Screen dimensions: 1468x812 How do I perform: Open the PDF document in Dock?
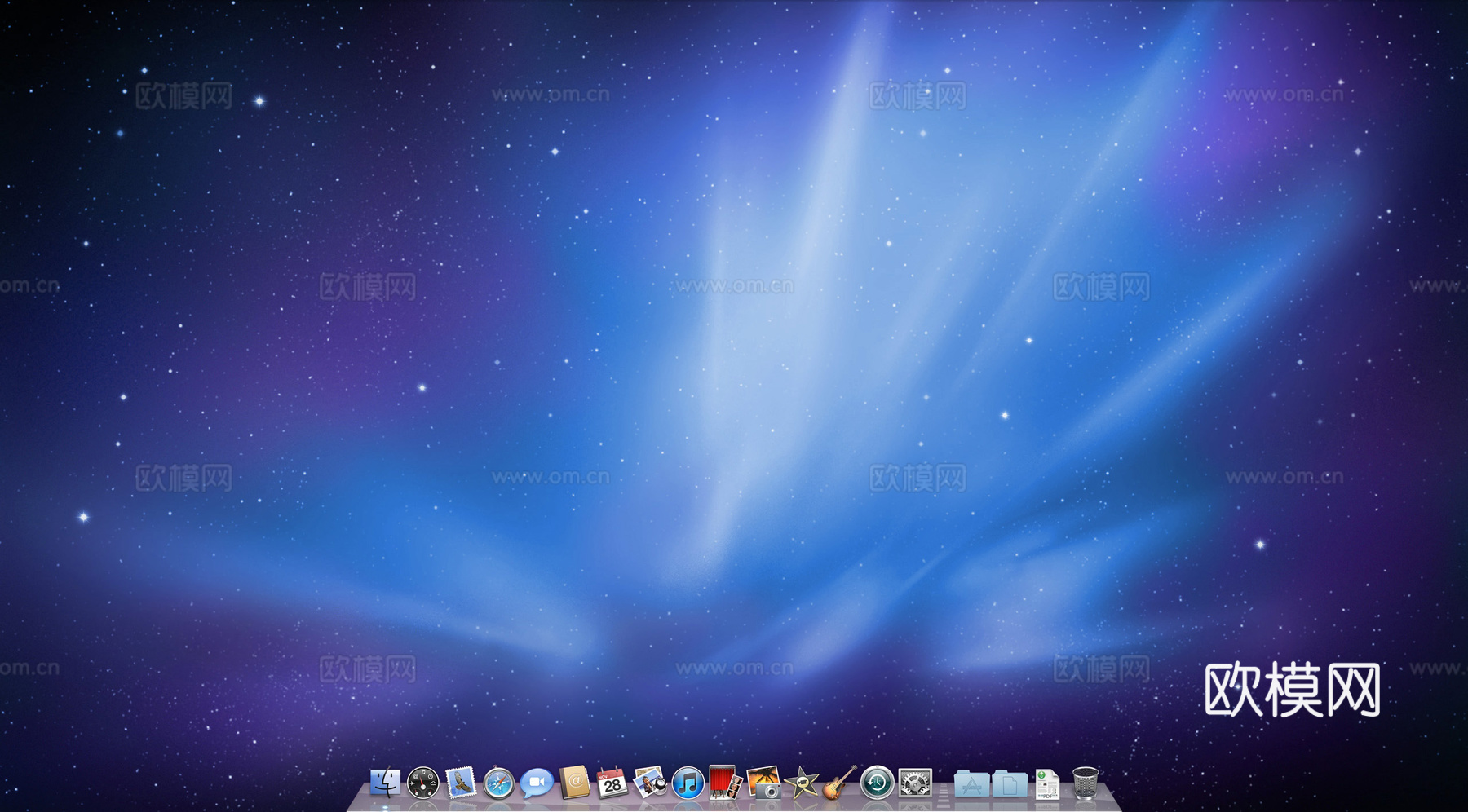pyautogui.click(x=1047, y=784)
